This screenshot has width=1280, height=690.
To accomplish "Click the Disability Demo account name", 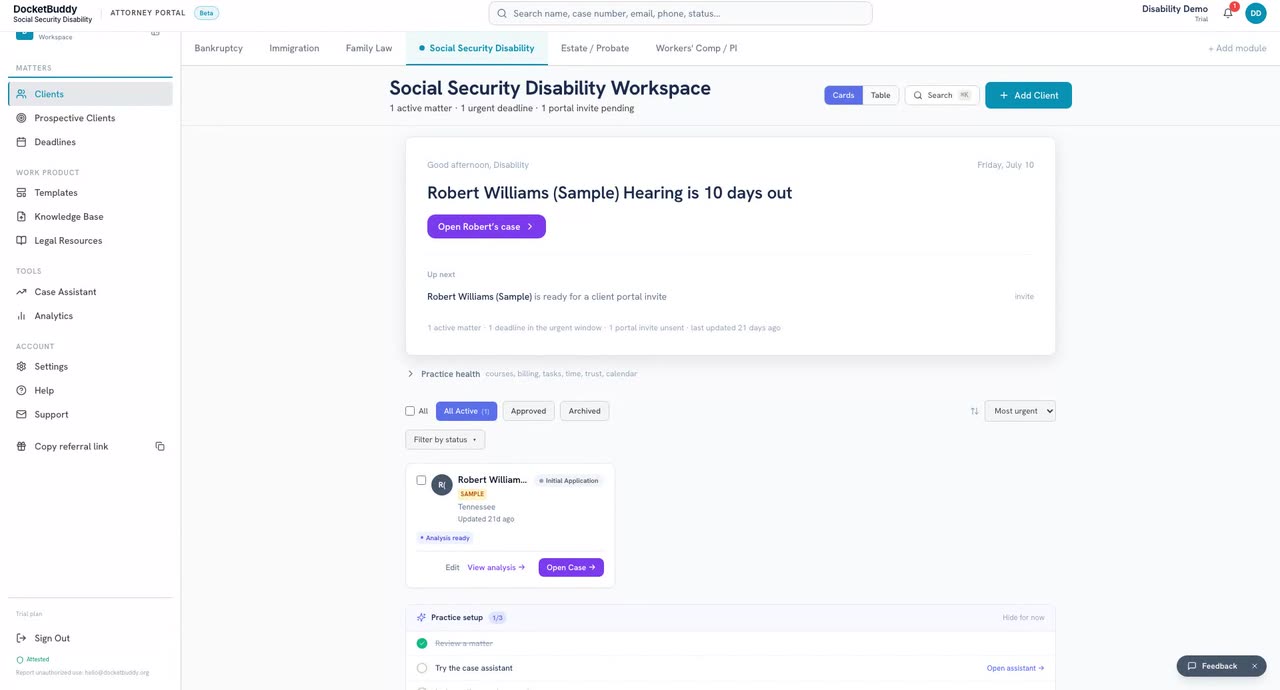I will point(1175,9).
